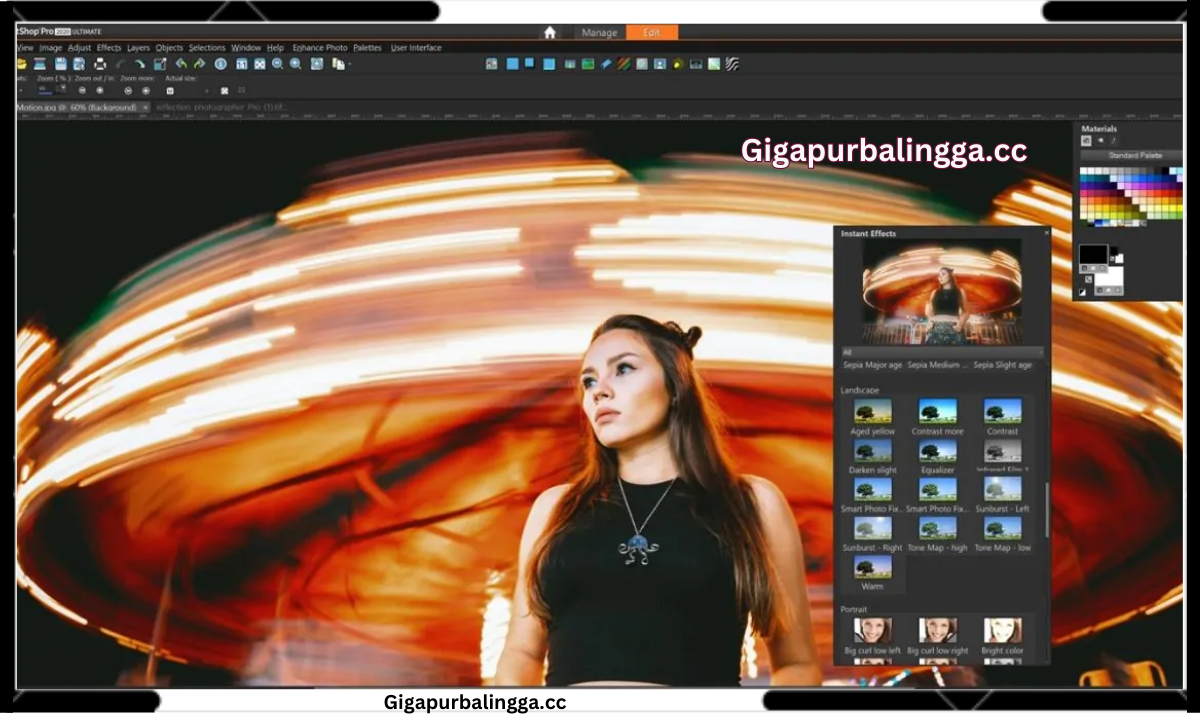Click the green Undo arrow icon
Viewport: 1200px width, 720px height.
click(182, 64)
